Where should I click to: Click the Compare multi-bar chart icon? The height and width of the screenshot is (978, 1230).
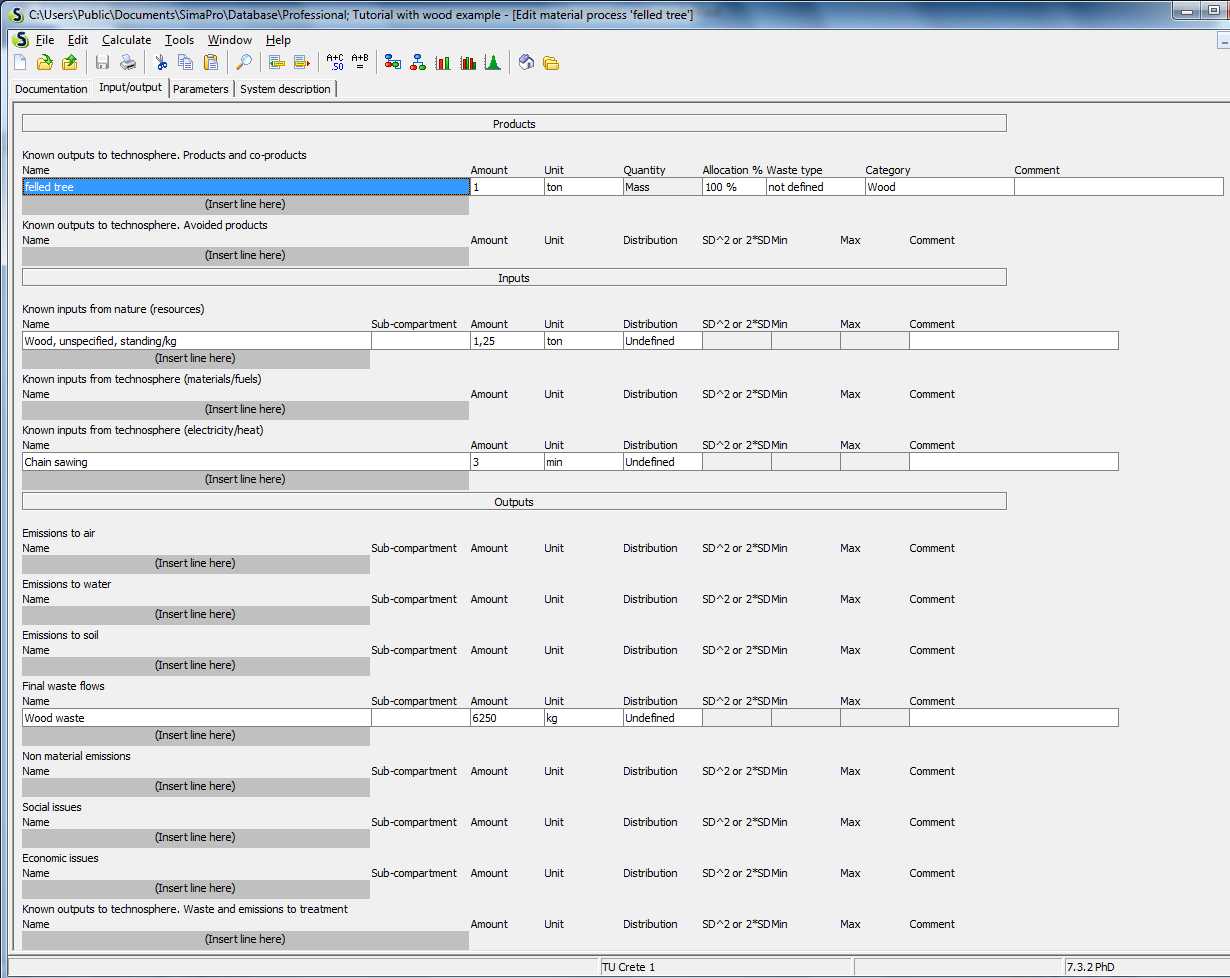click(x=468, y=63)
